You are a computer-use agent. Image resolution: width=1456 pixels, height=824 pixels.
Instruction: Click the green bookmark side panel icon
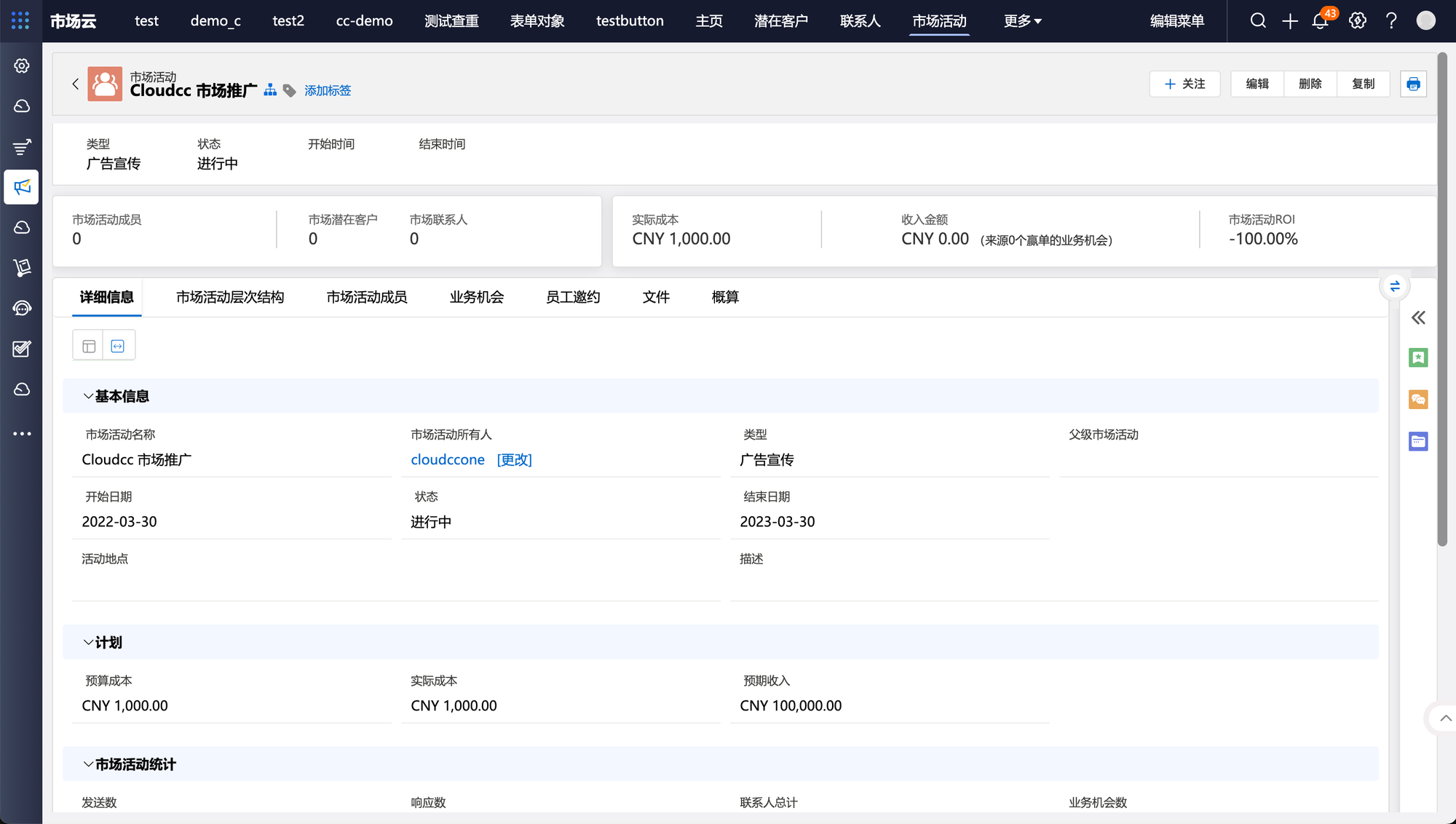tap(1418, 357)
